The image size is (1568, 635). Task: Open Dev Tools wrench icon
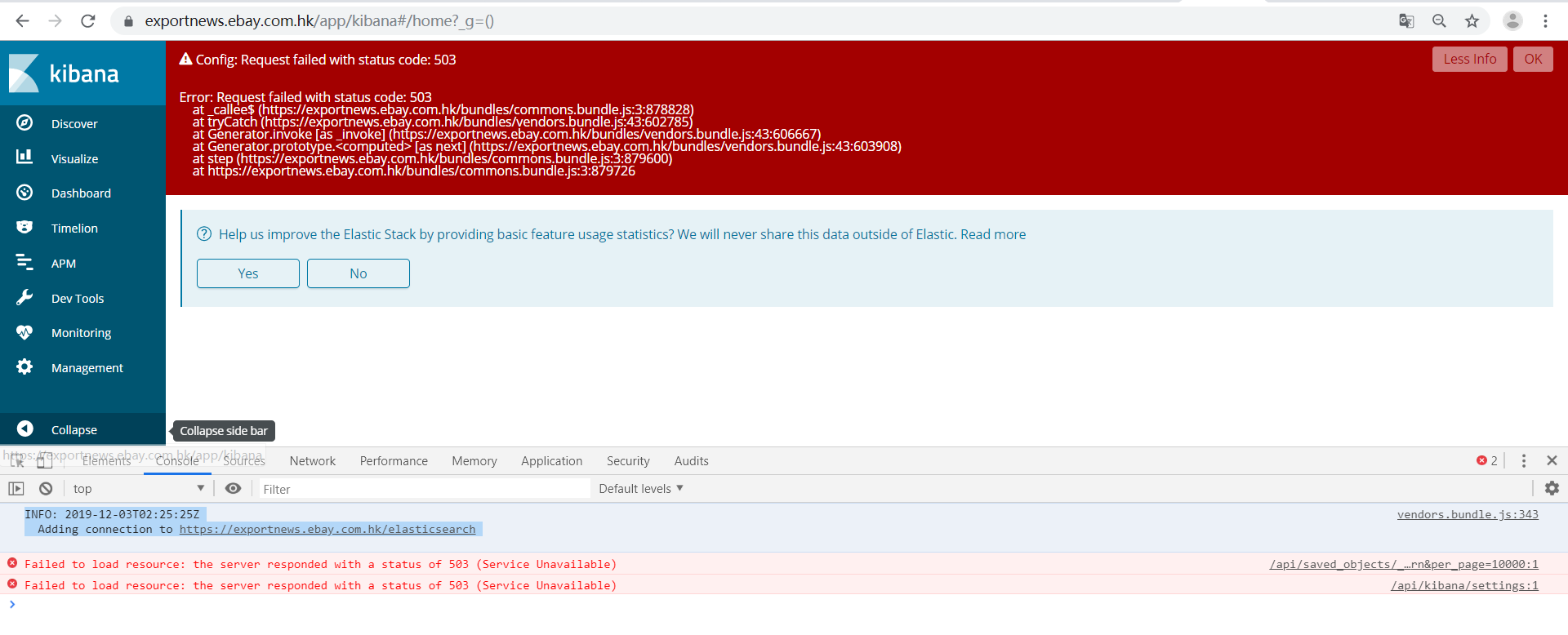[x=24, y=298]
